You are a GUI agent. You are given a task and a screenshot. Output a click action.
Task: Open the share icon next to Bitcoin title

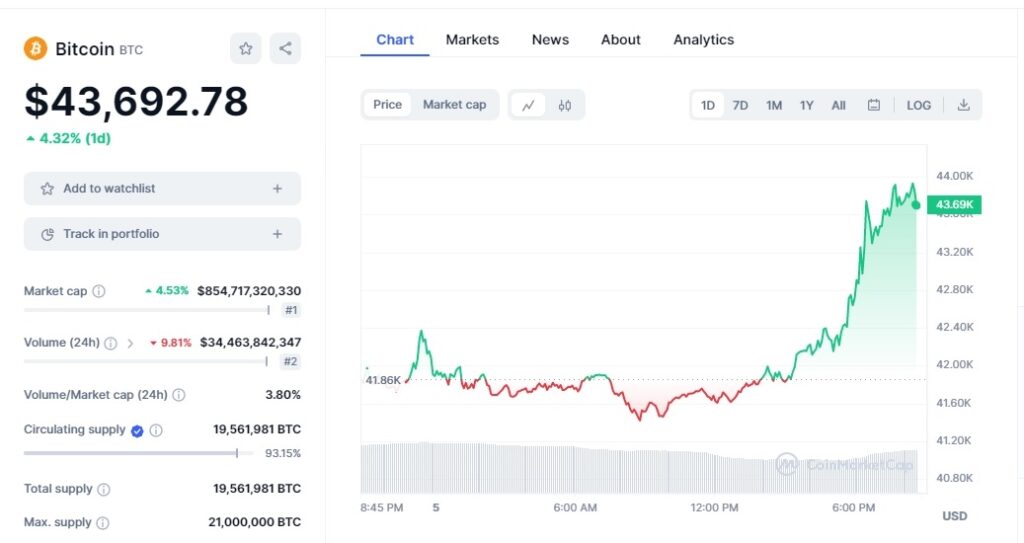(285, 48)
